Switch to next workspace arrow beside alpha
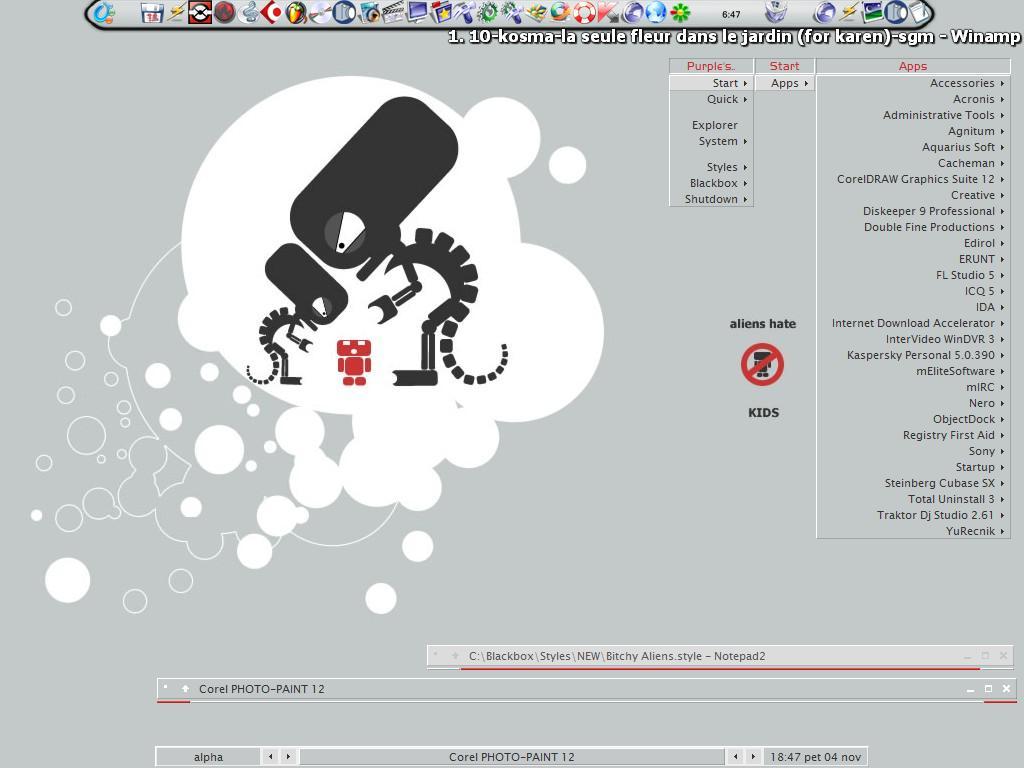Viewport: 1024px width, 768px height. pos(288,756)
